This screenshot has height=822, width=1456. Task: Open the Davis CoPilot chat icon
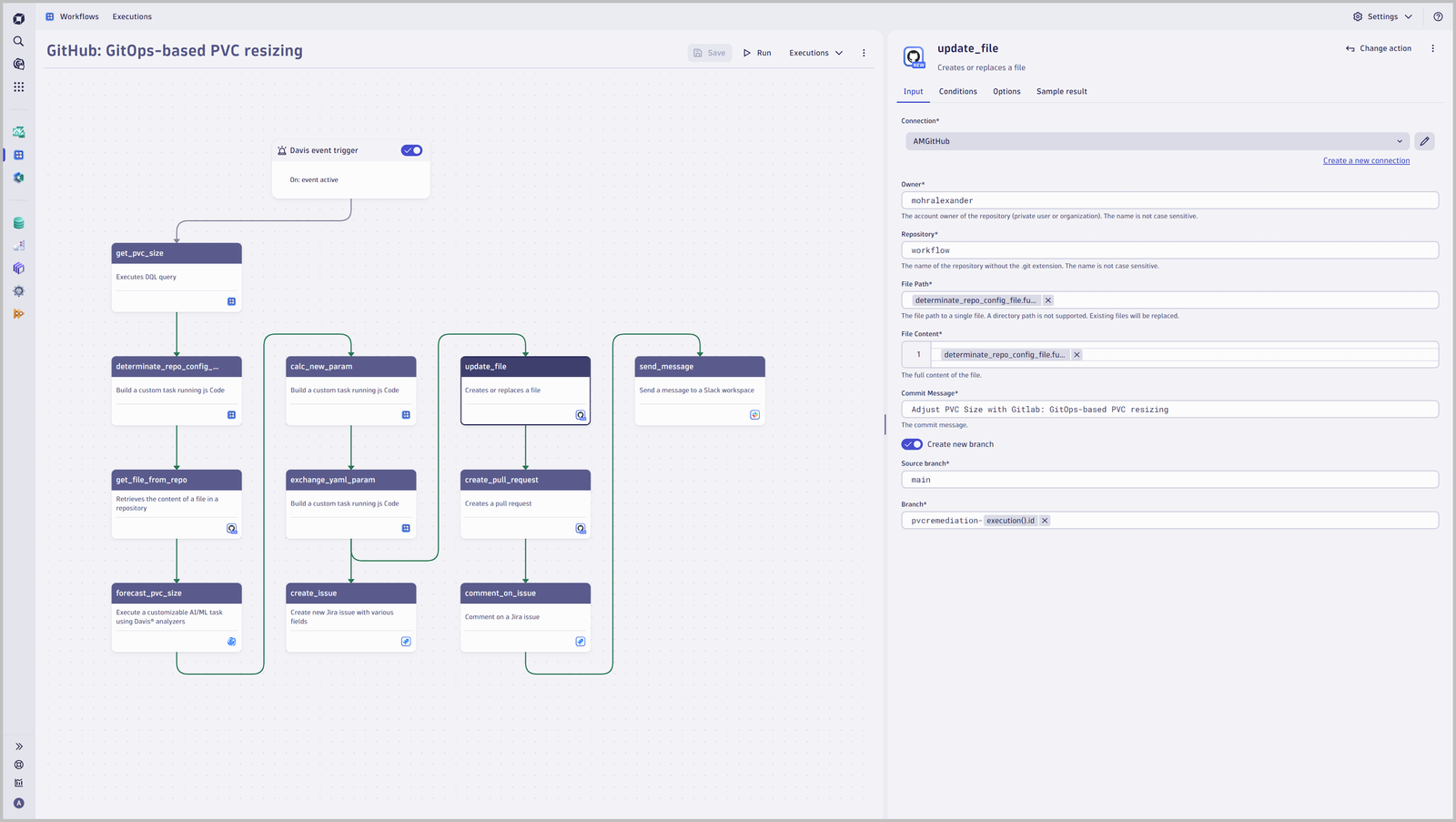pos(18,64)
